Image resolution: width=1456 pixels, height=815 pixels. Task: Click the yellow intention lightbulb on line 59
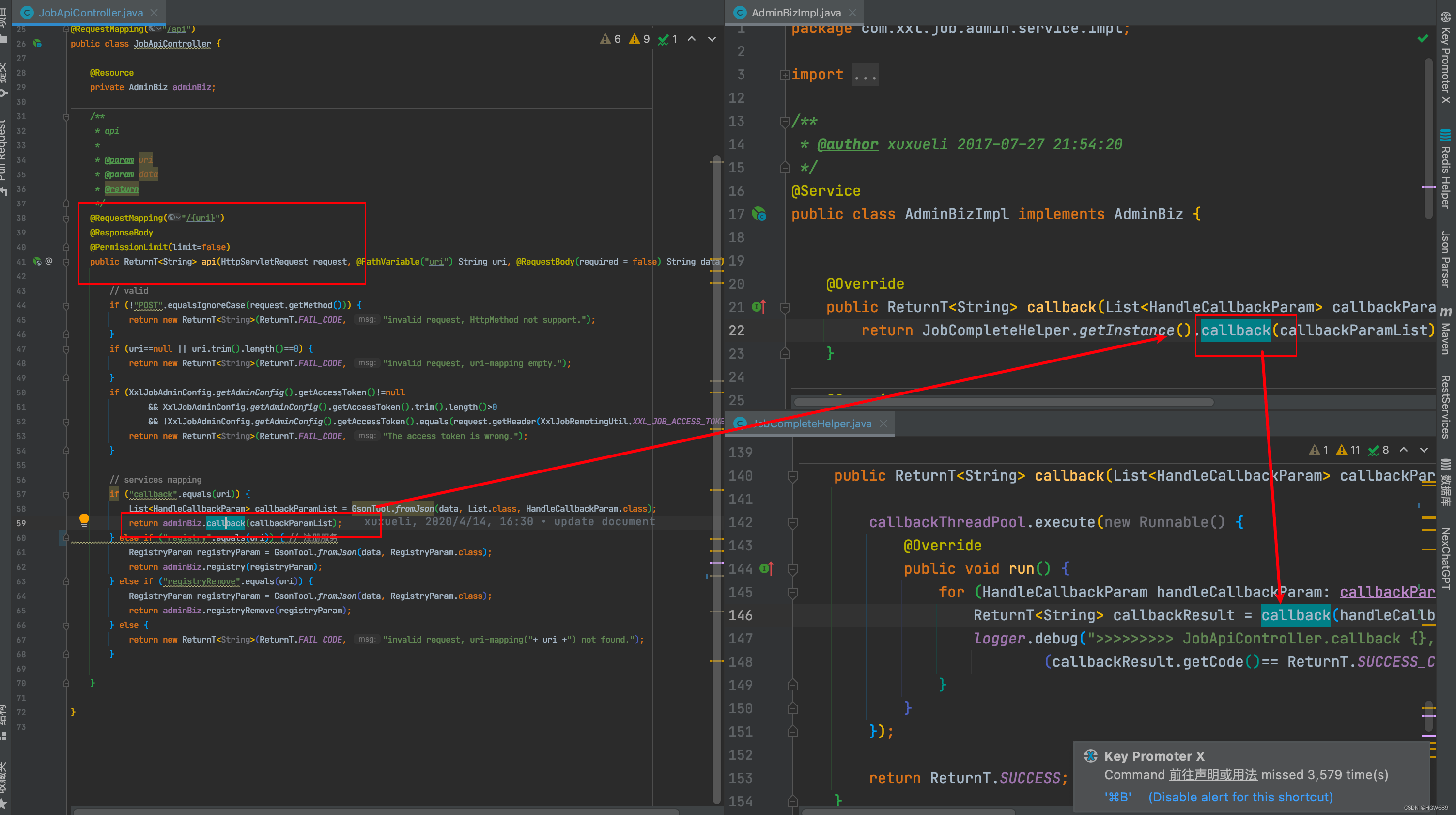click(84, 520)
